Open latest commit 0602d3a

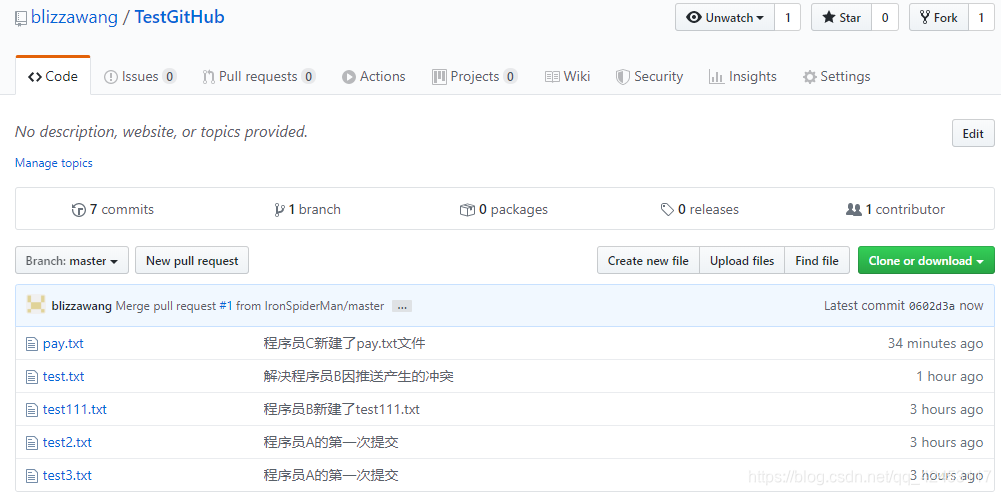pos(931,306)
